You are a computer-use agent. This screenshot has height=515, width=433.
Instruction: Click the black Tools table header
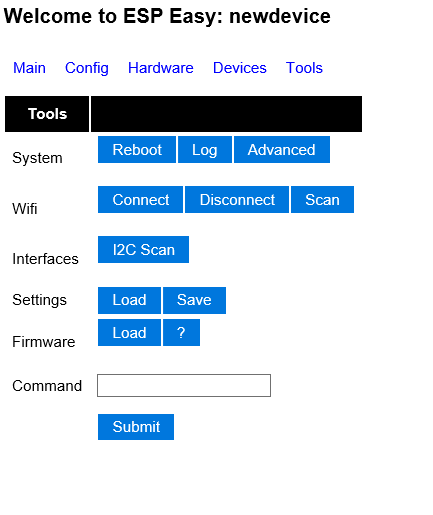47,114
